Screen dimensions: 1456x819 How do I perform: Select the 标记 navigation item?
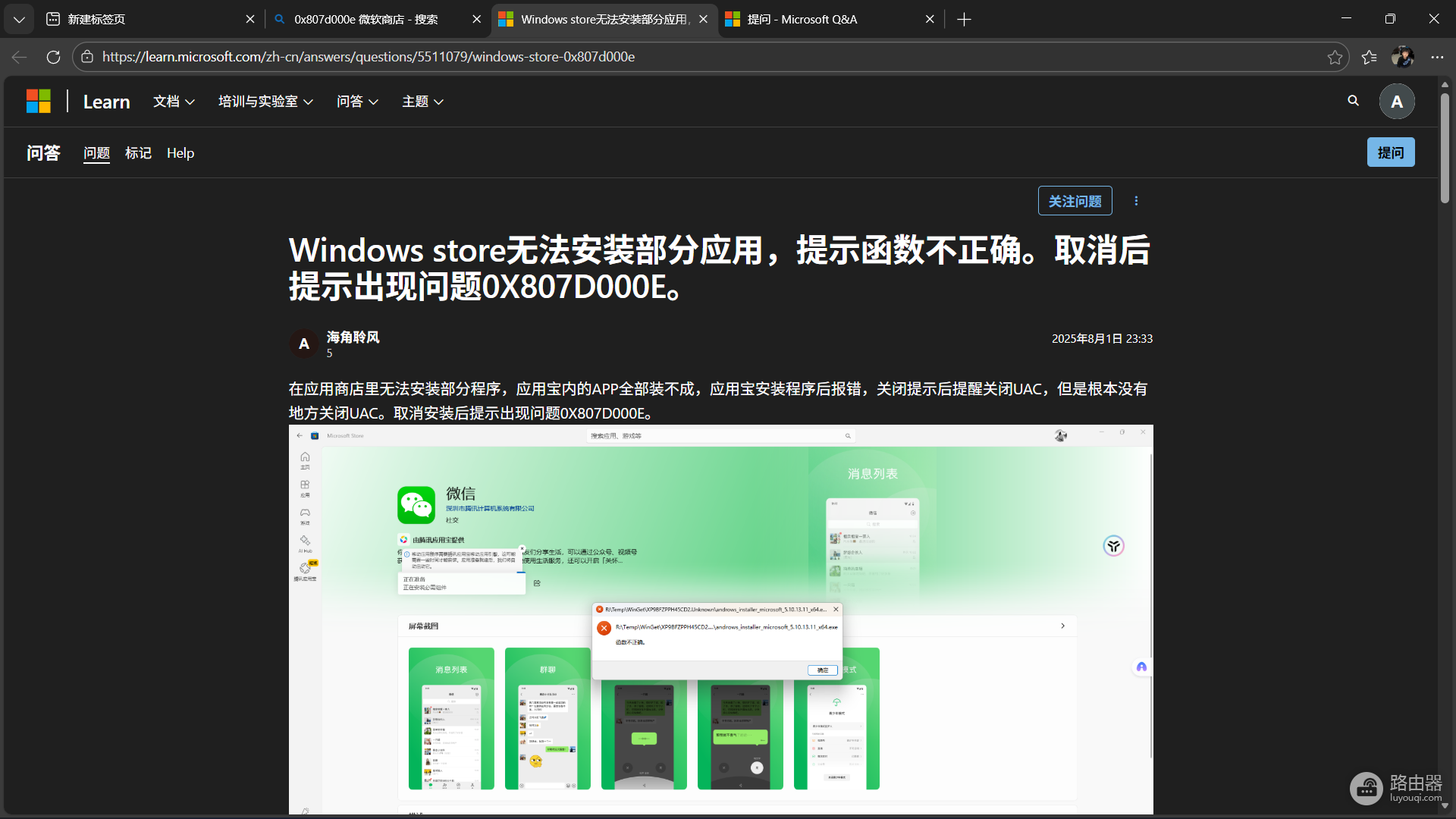point(138,153)
